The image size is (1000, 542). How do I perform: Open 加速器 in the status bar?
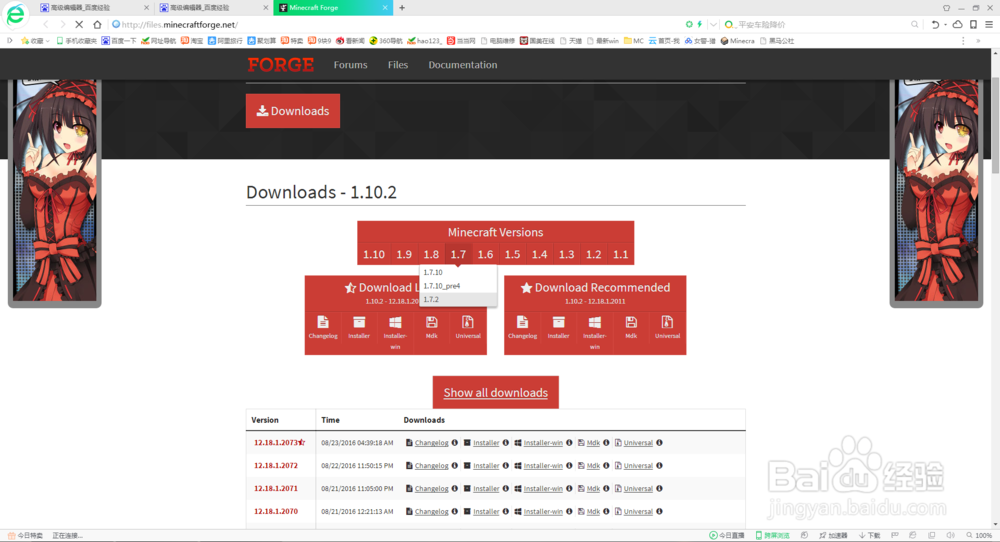pos(834,536)
